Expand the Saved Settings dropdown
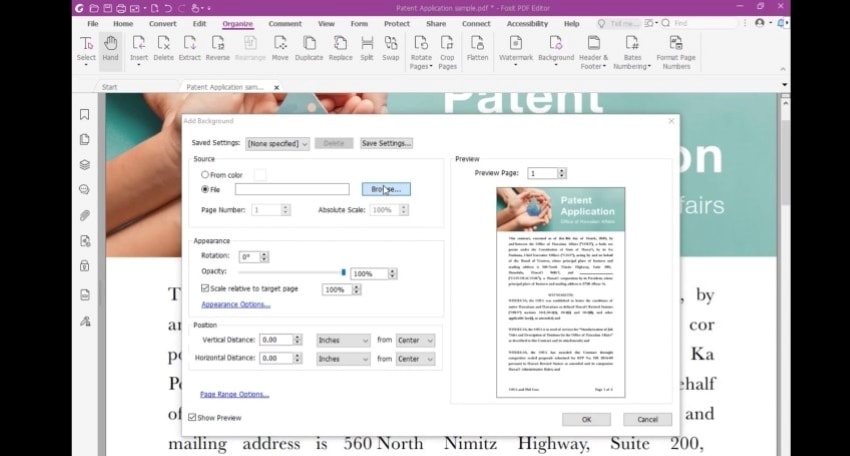The height and width of the screenshot is (456, 850). (278, 144)
